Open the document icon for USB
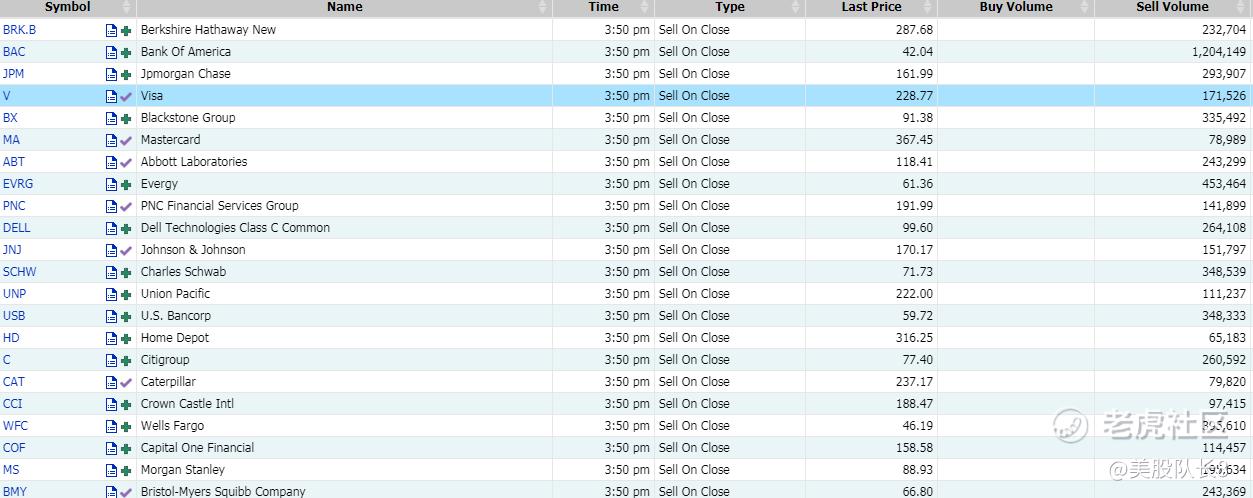The height and width of the screenshot is (498, 1253). 111,316
